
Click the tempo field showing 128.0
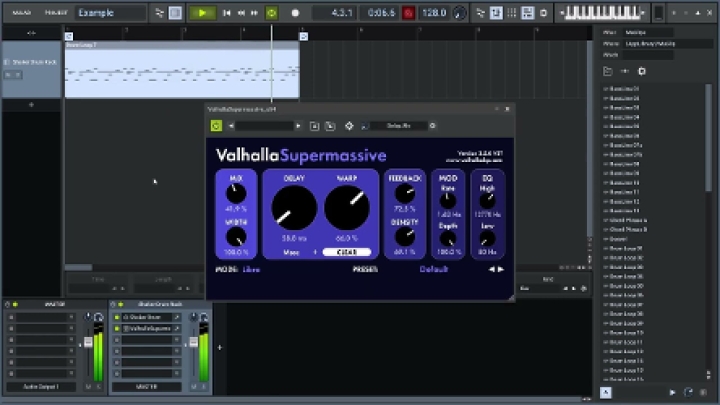tap(433, 13)
